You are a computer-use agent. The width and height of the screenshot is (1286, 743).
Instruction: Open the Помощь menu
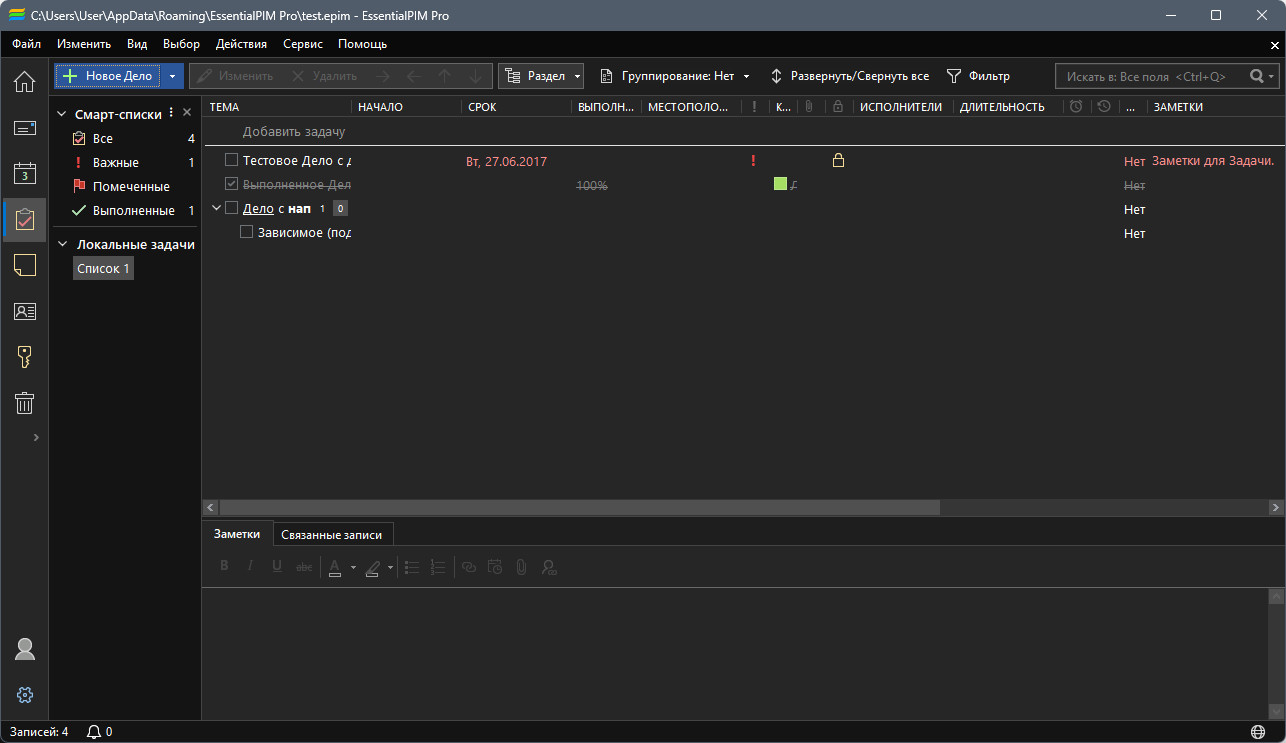(x=362, y=44)
